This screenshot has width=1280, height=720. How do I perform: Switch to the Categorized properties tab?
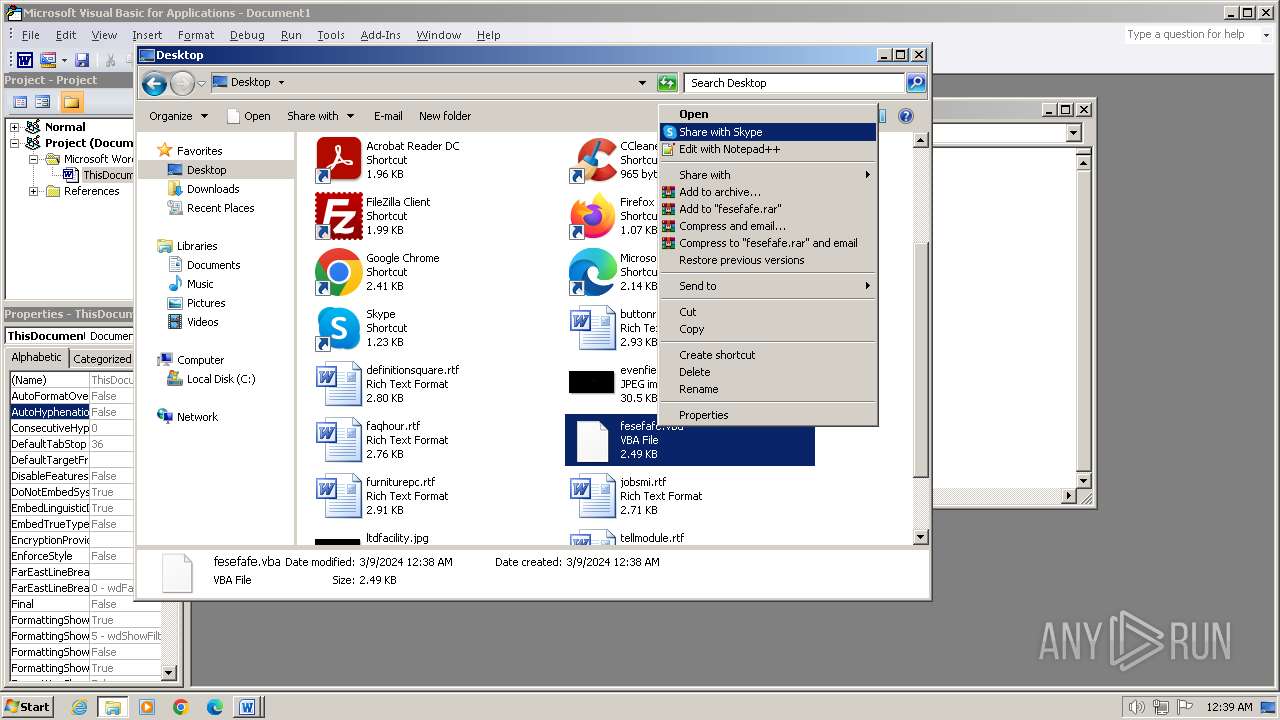tap(102, 359)
